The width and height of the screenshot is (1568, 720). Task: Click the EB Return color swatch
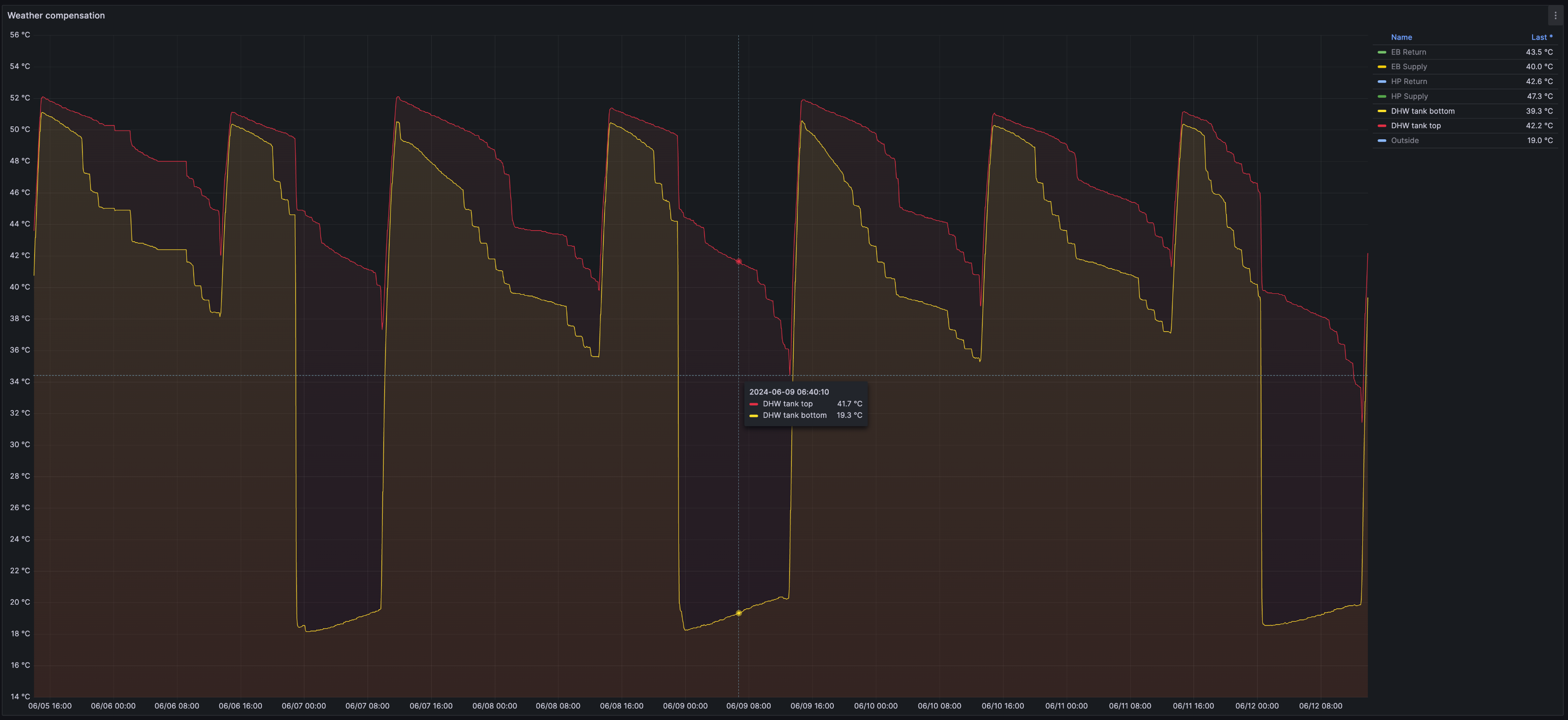click(x=1382, y=52)
